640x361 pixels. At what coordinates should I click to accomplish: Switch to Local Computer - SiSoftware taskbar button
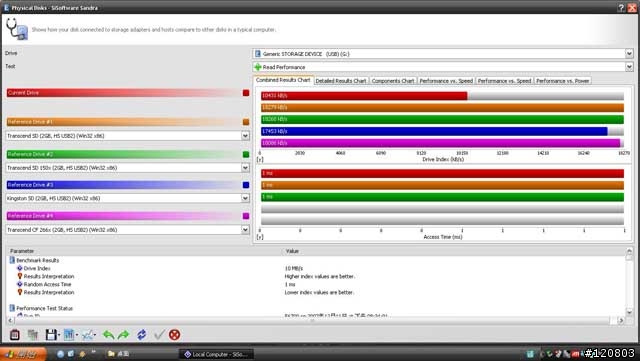216,354
